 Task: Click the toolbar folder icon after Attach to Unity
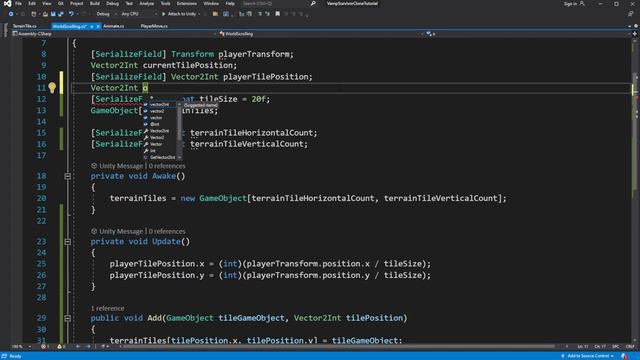[x=215, y=14]
